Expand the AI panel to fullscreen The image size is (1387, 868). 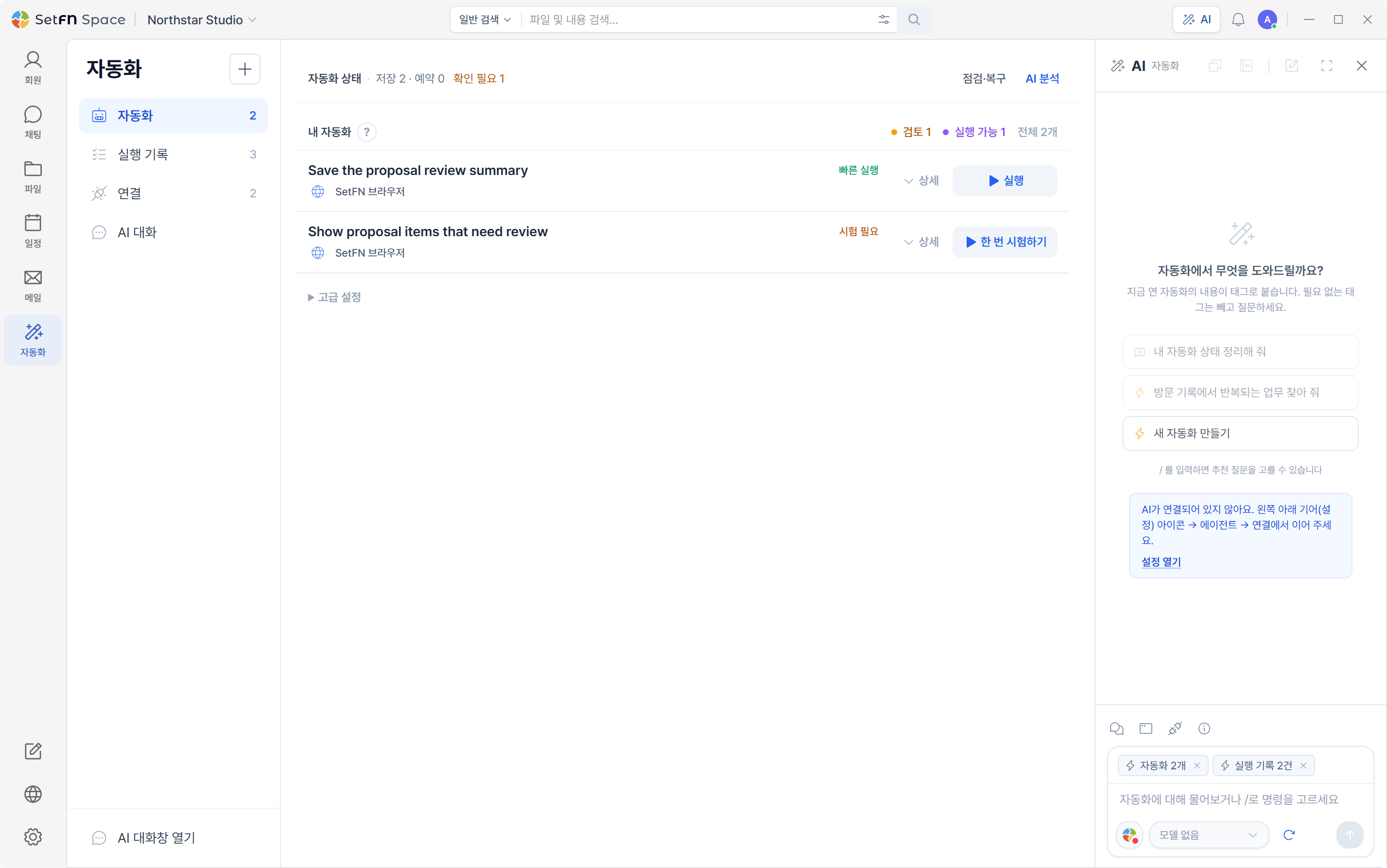click(1326, 66)
